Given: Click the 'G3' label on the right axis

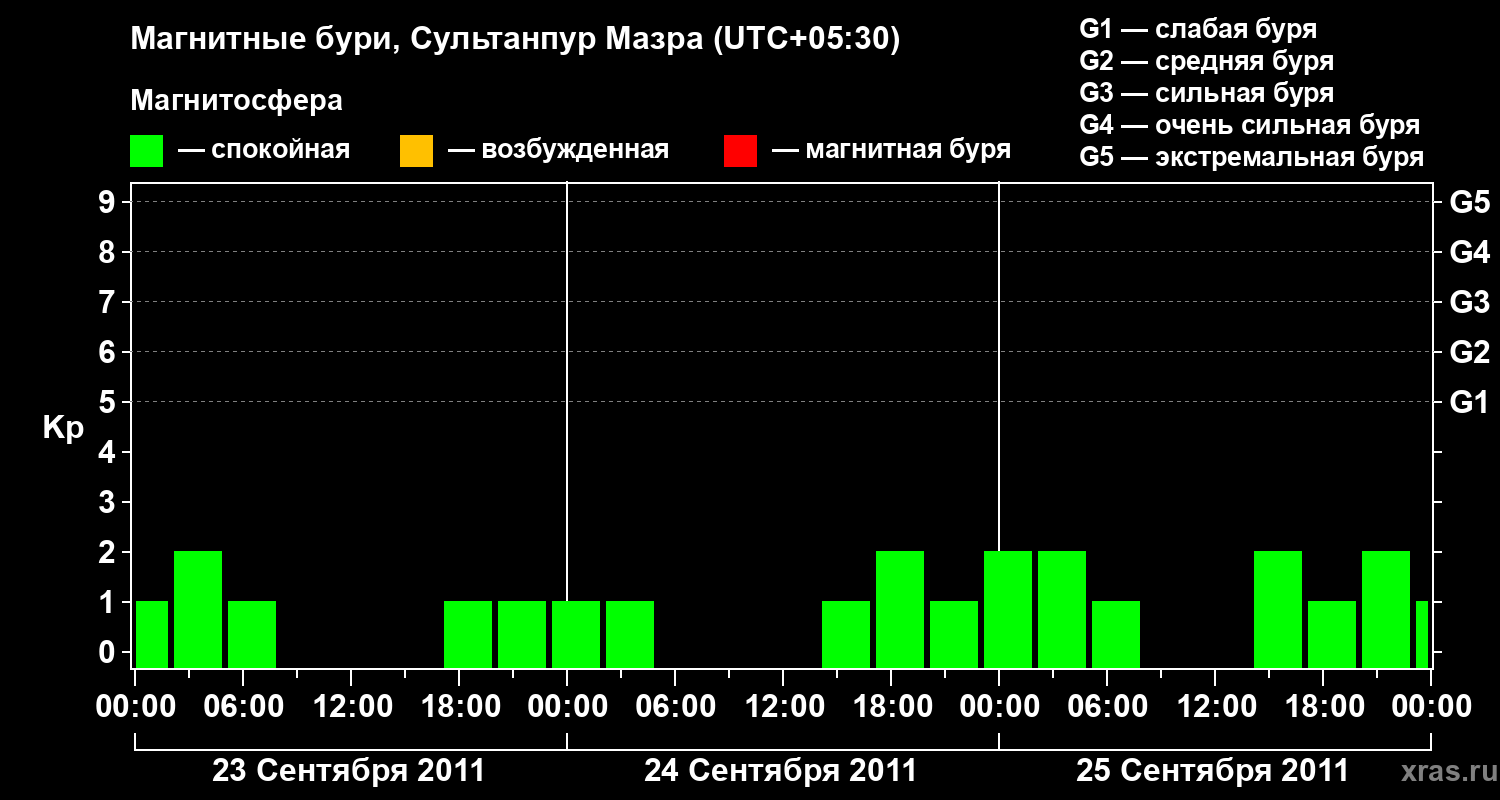Looking at the screenshot, I should click(1469, 303).
